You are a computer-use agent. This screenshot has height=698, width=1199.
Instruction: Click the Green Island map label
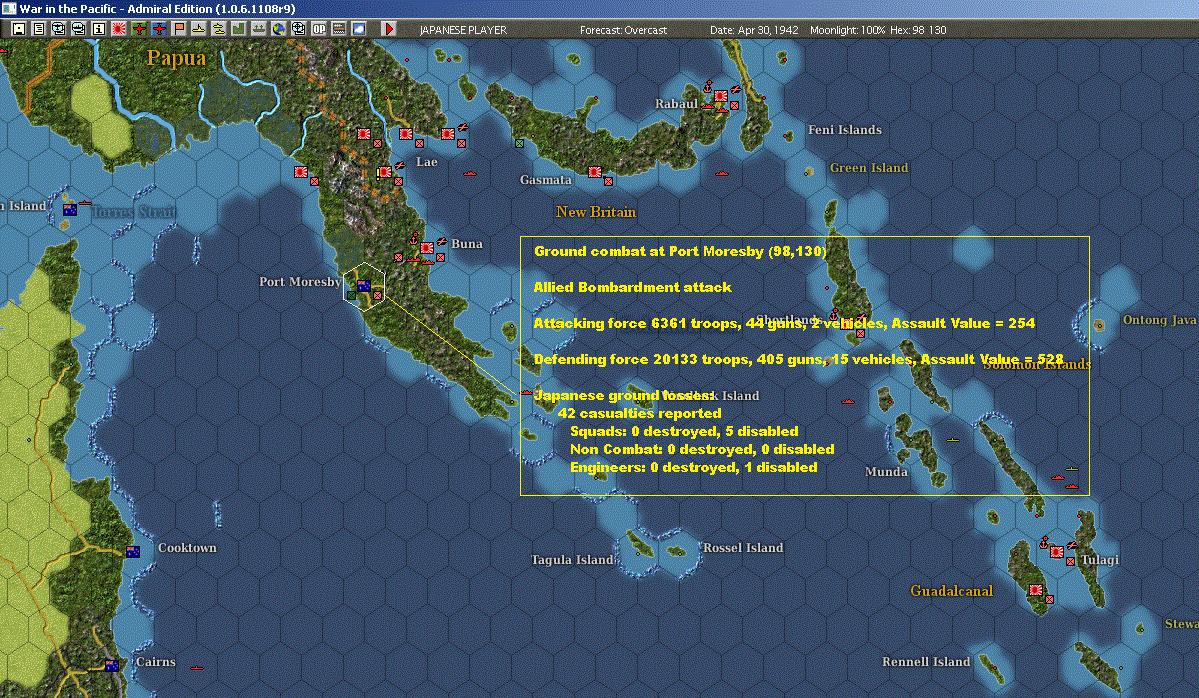click(869, 167)
